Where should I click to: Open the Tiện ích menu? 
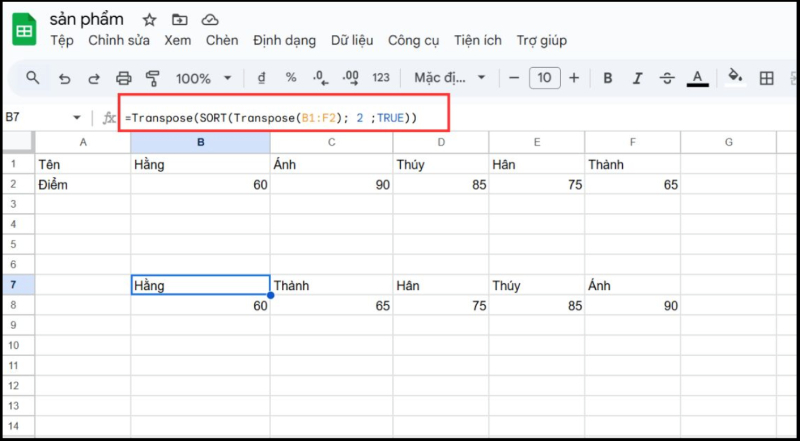pyautogui.click(x=478, y=40)
